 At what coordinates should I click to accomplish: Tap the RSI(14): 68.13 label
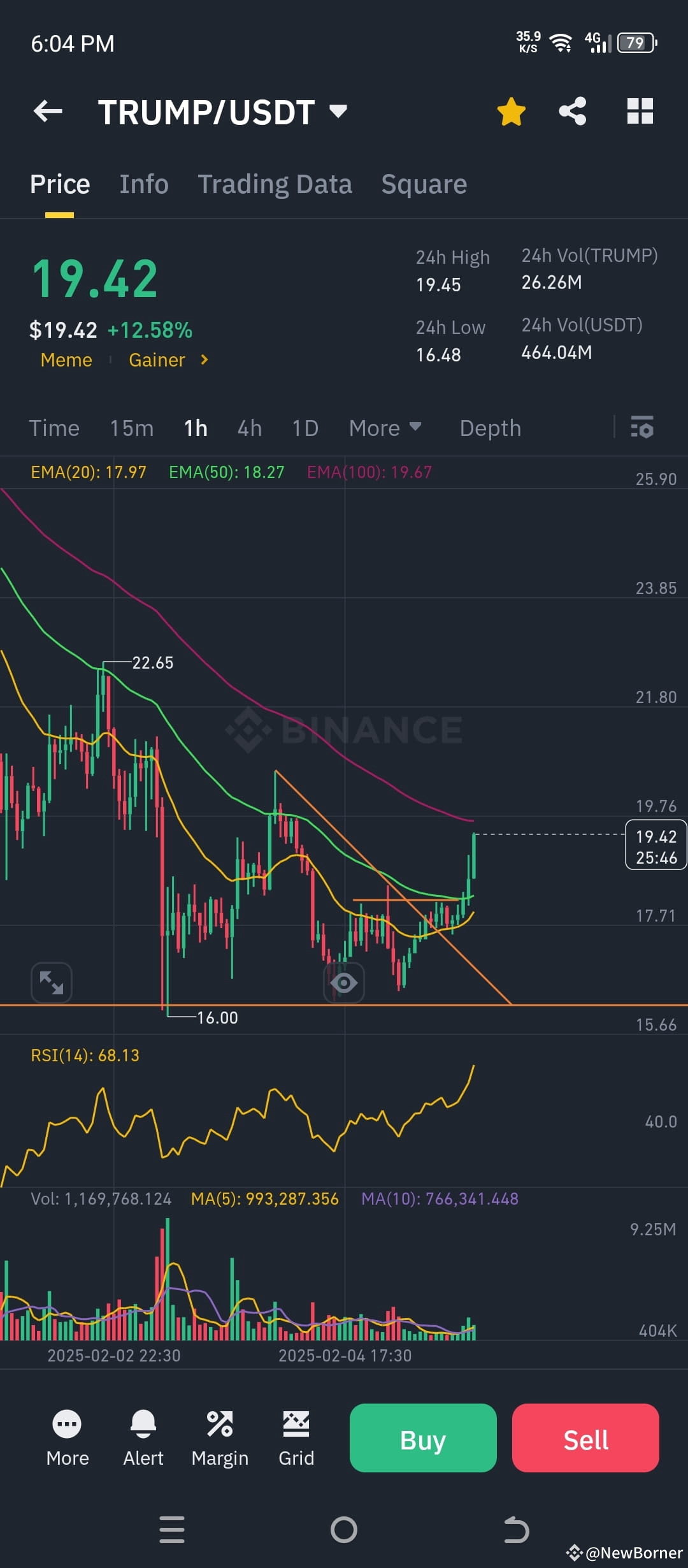click(x=85, y=1056)
